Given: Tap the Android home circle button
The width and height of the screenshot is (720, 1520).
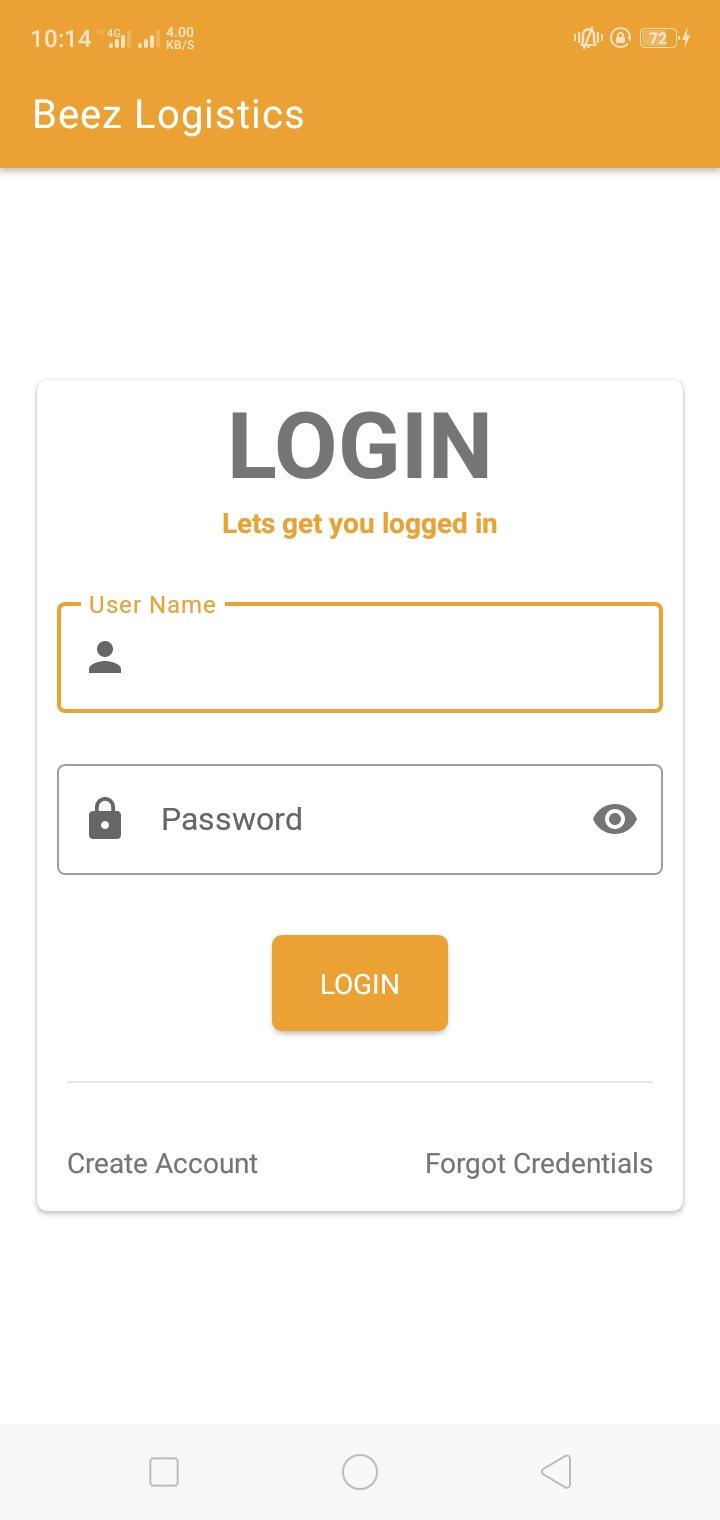Looking at the screenshot, I should pyautogui.click(x=360, y=1471).
